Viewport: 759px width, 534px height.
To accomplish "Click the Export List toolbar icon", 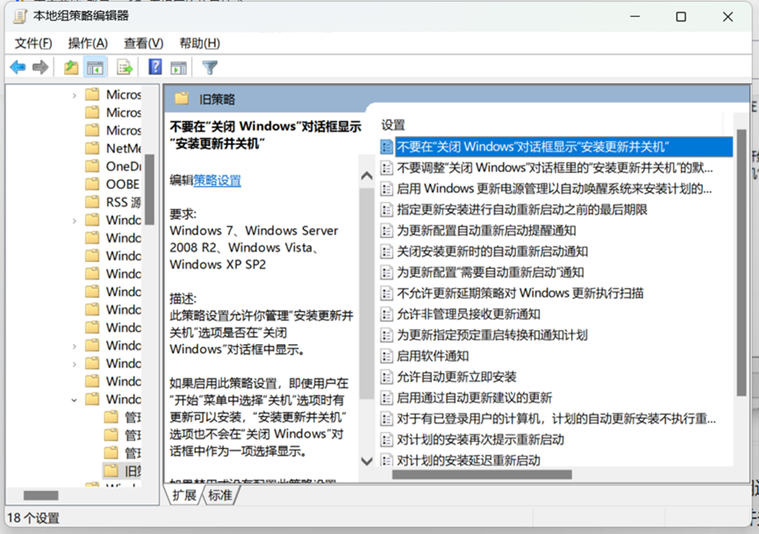I will click(x=124, y=67).
